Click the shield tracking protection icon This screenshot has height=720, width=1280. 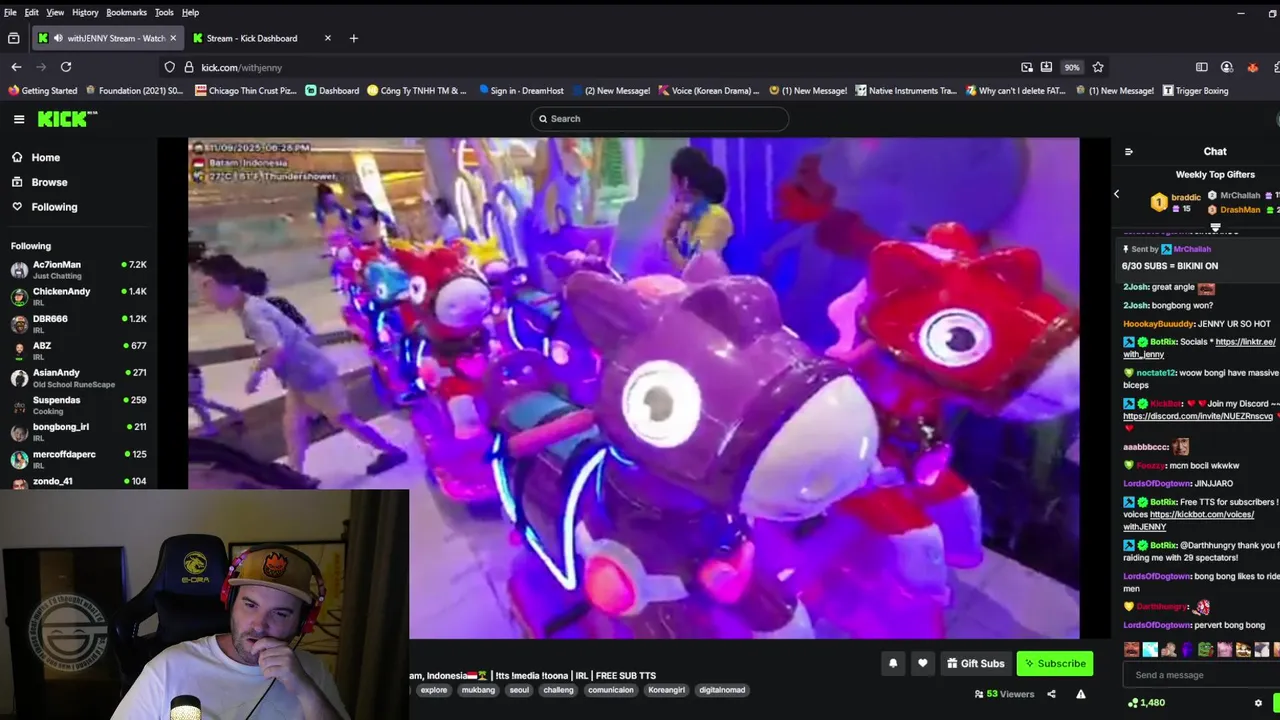[x=169, y=67]
